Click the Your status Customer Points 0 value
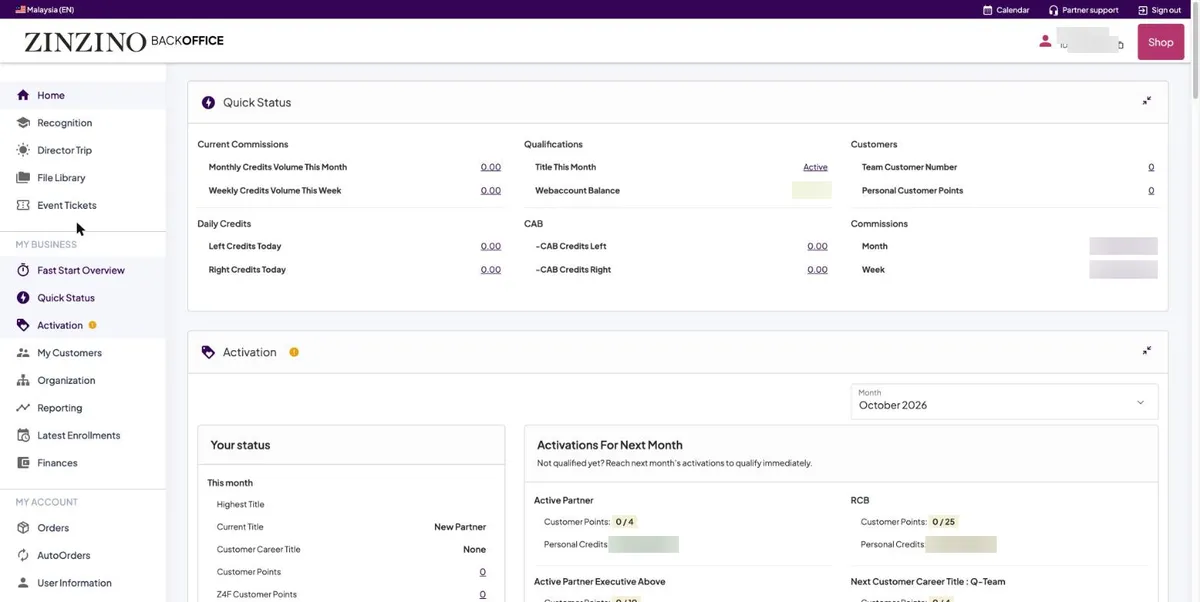 (483, 572)
